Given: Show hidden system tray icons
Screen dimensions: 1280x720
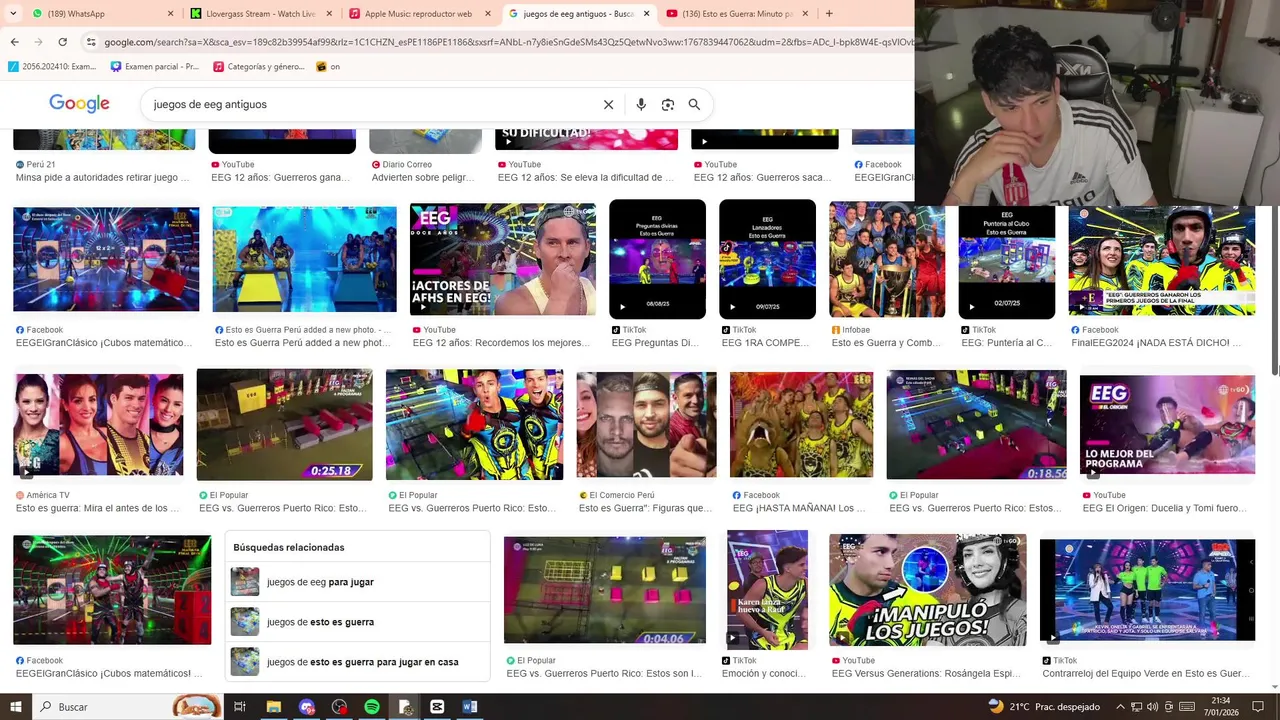Looking at the screenshot, I should 1120,707.
